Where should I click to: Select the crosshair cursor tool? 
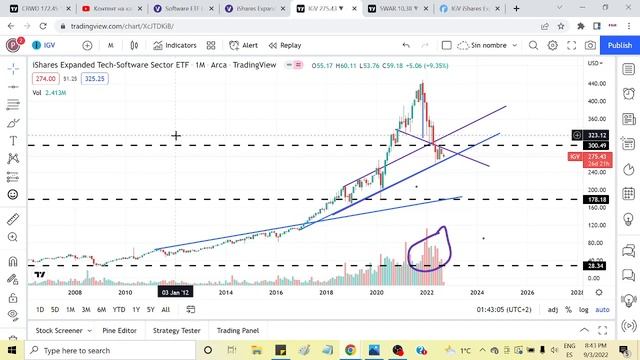13,69
